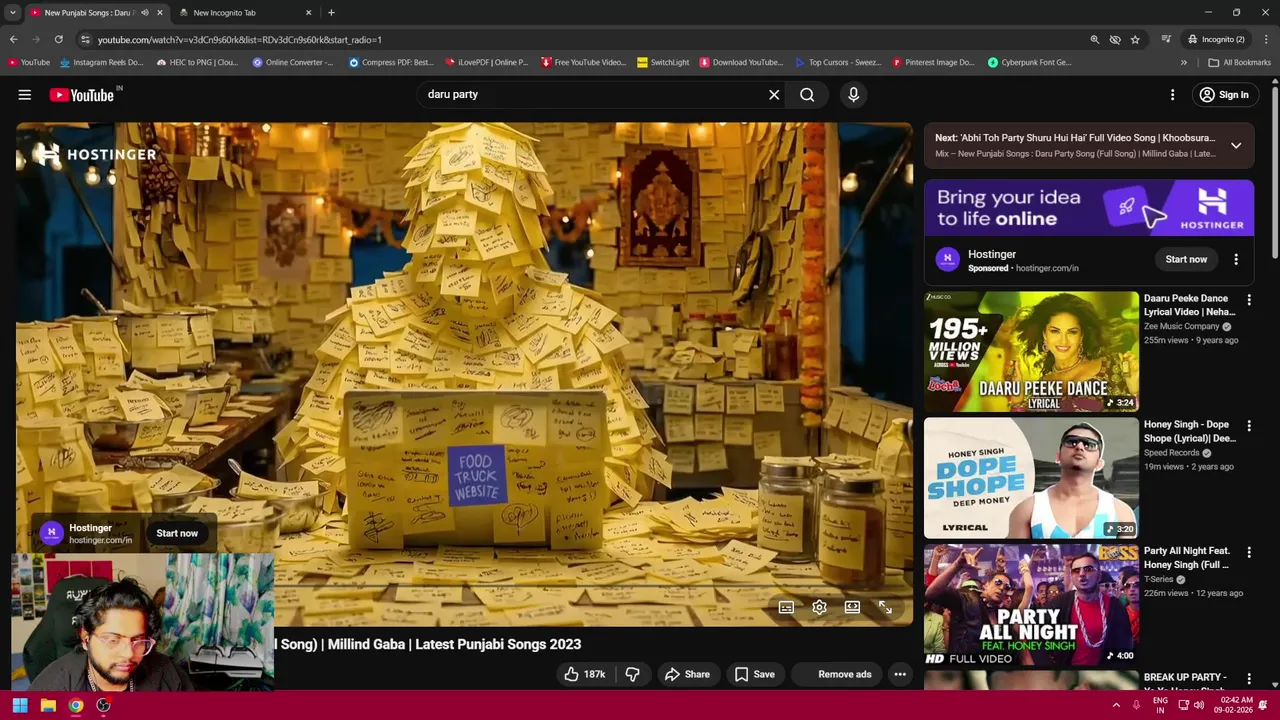Close the New Incognito Tab

(308, 13)
